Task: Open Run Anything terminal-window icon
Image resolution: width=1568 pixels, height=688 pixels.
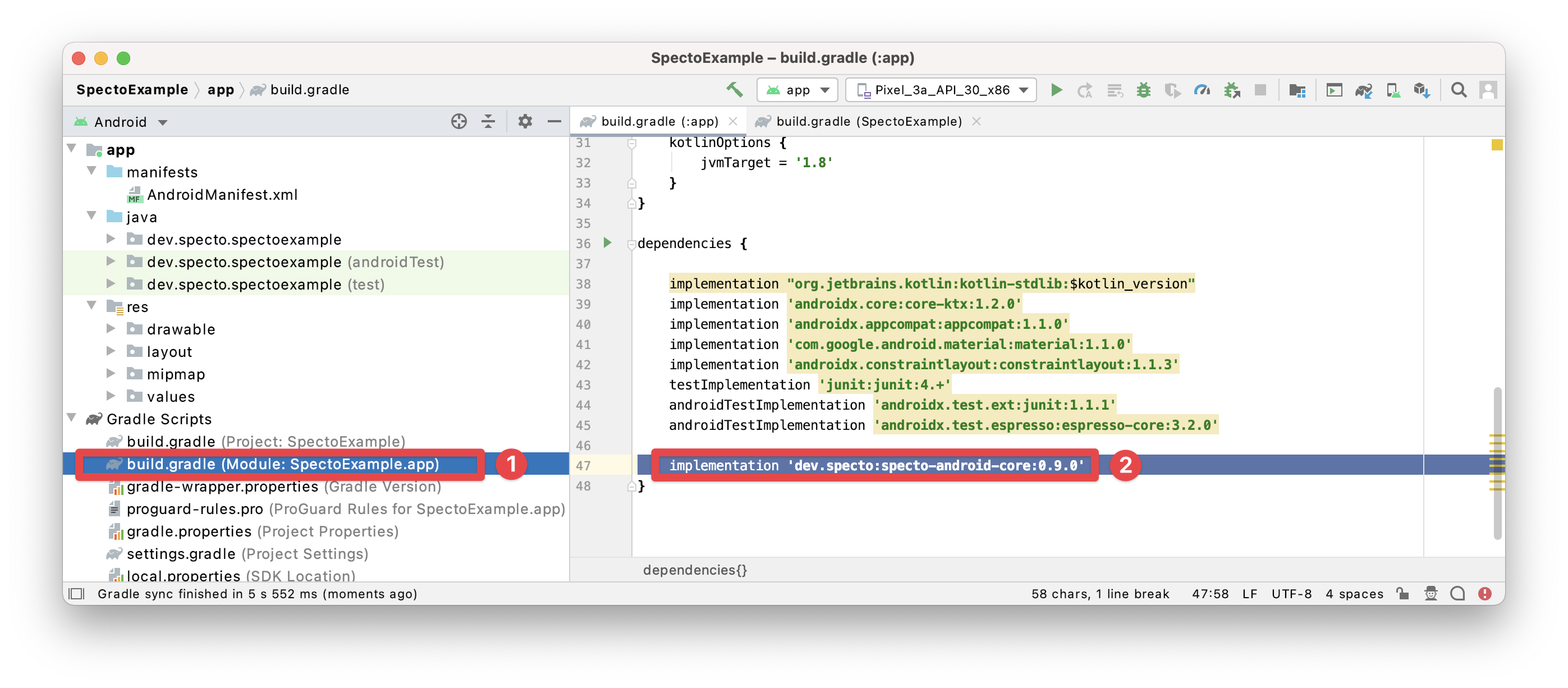Action: 1335,90
